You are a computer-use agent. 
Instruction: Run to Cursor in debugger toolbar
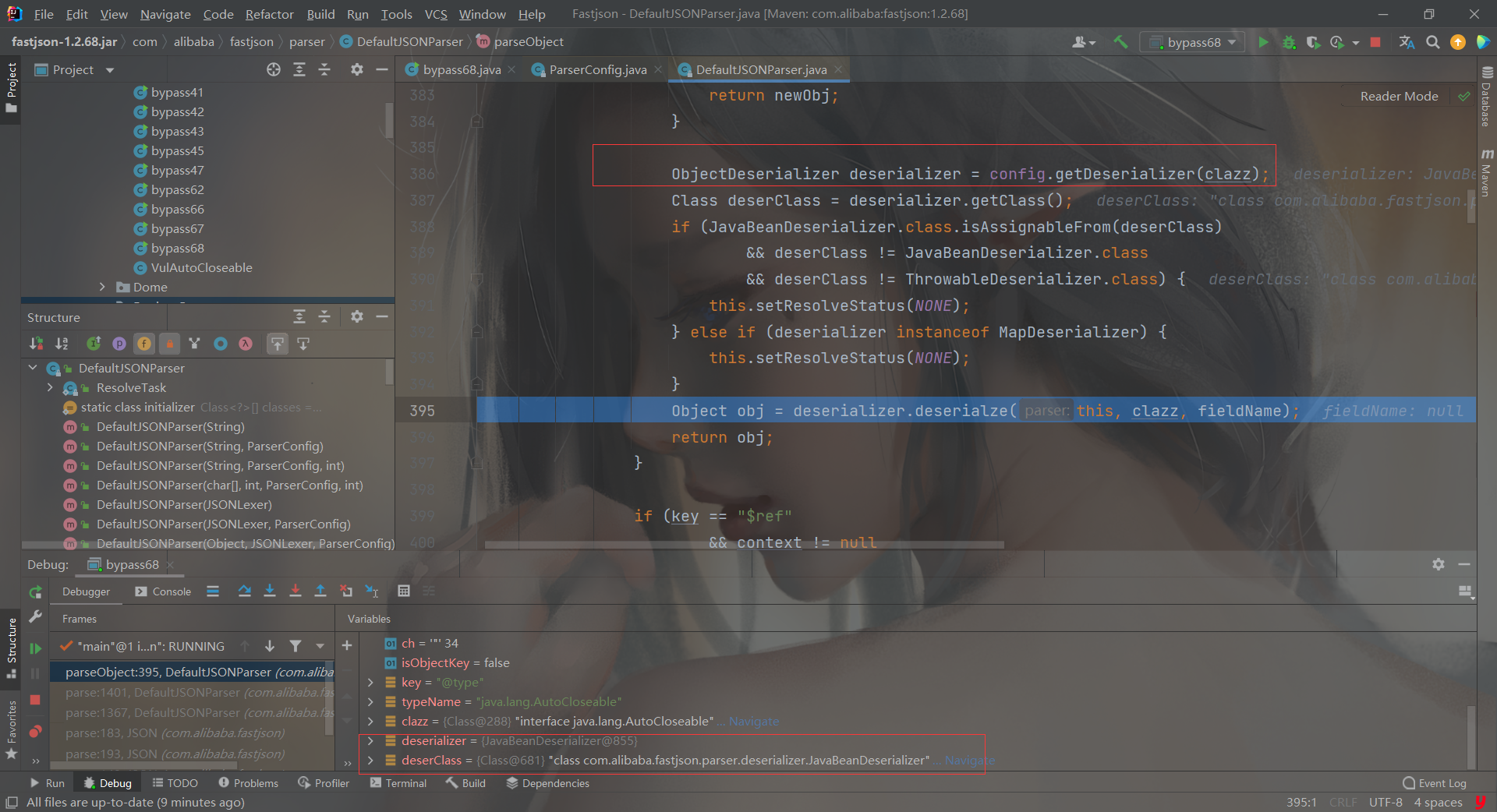[x=372, y=591]
